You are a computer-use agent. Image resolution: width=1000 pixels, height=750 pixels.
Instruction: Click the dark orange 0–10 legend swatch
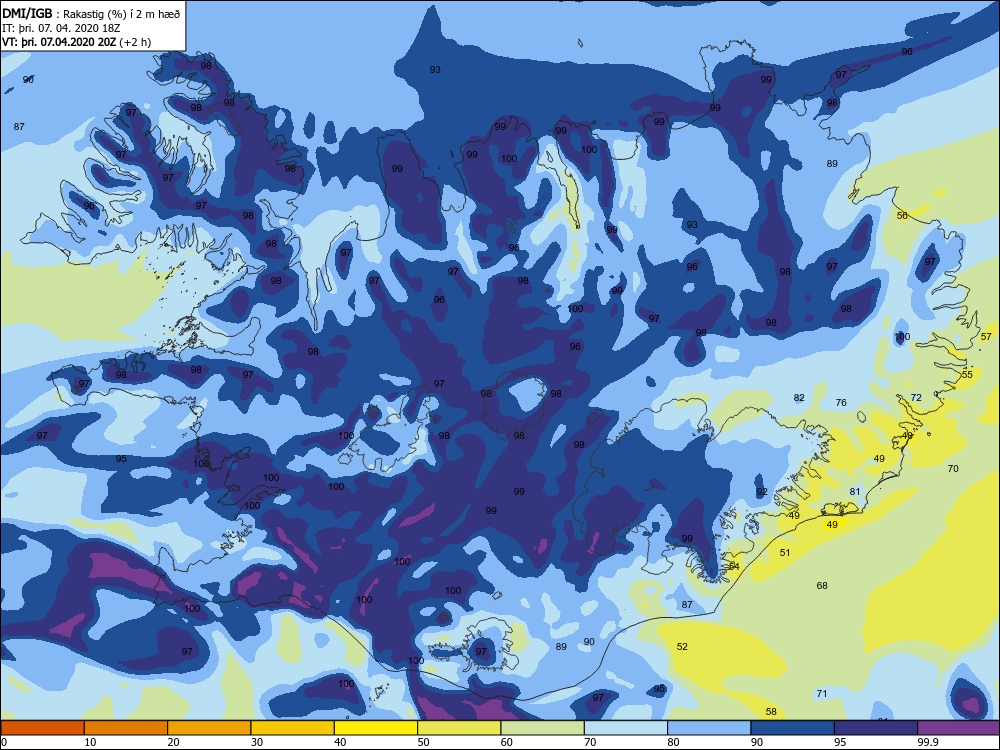pos(42,728)
